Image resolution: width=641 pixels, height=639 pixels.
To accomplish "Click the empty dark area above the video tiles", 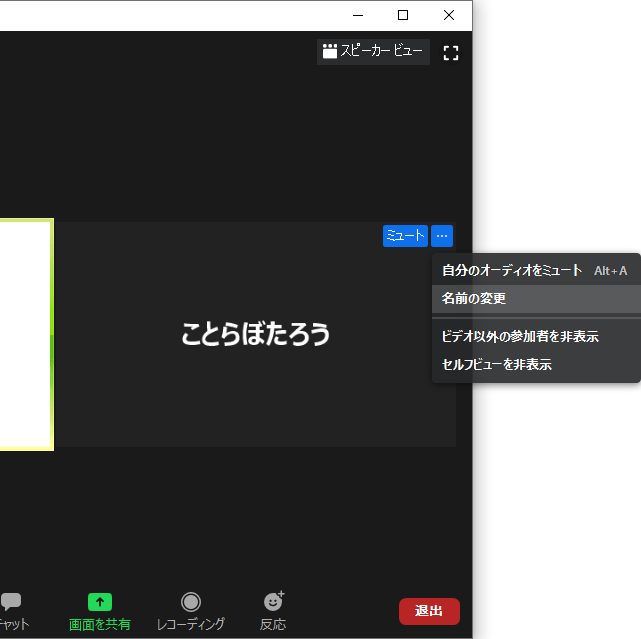I will click(200, 130).
